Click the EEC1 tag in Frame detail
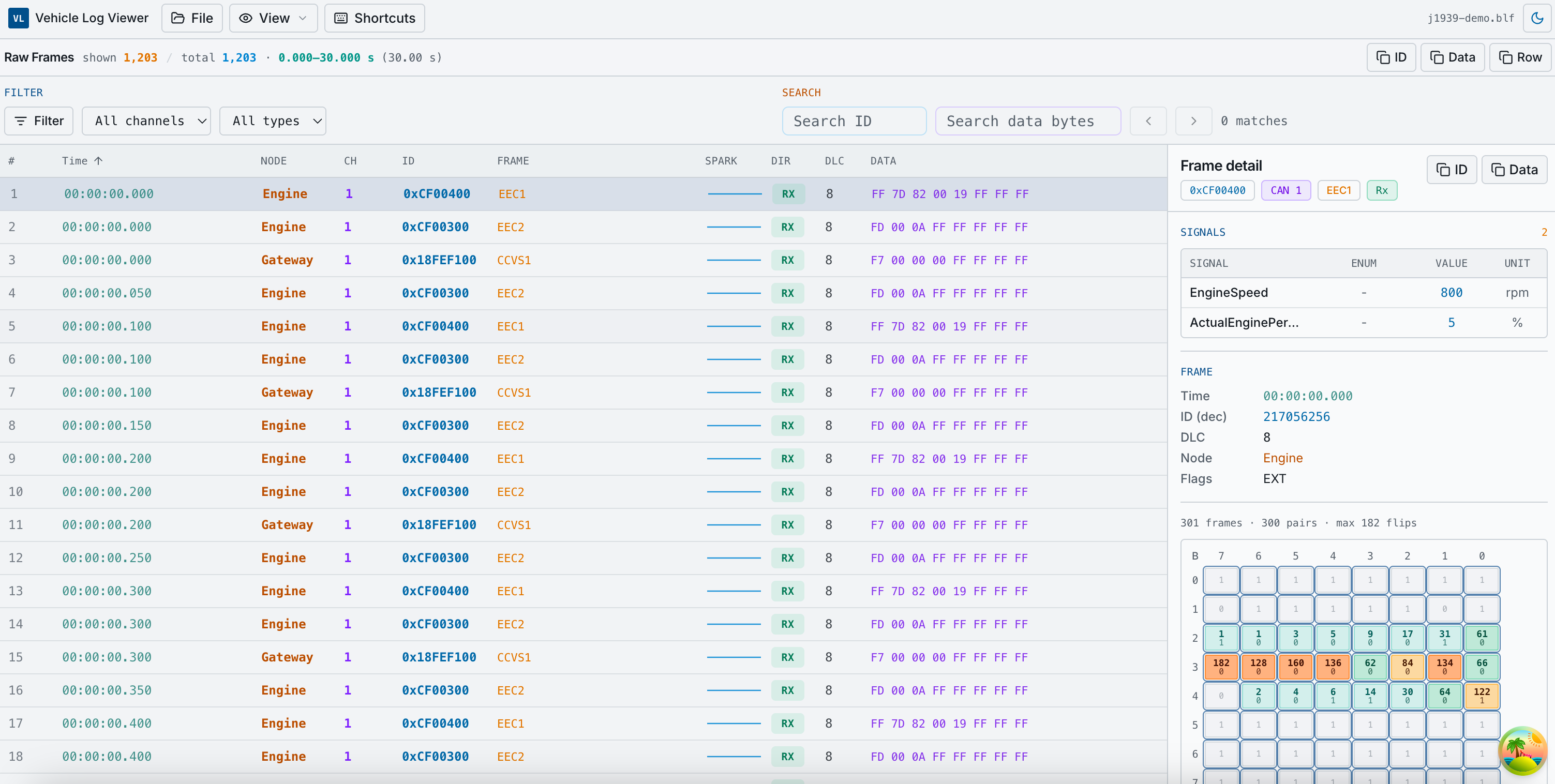1555x784 pixels. [1338, 190]
